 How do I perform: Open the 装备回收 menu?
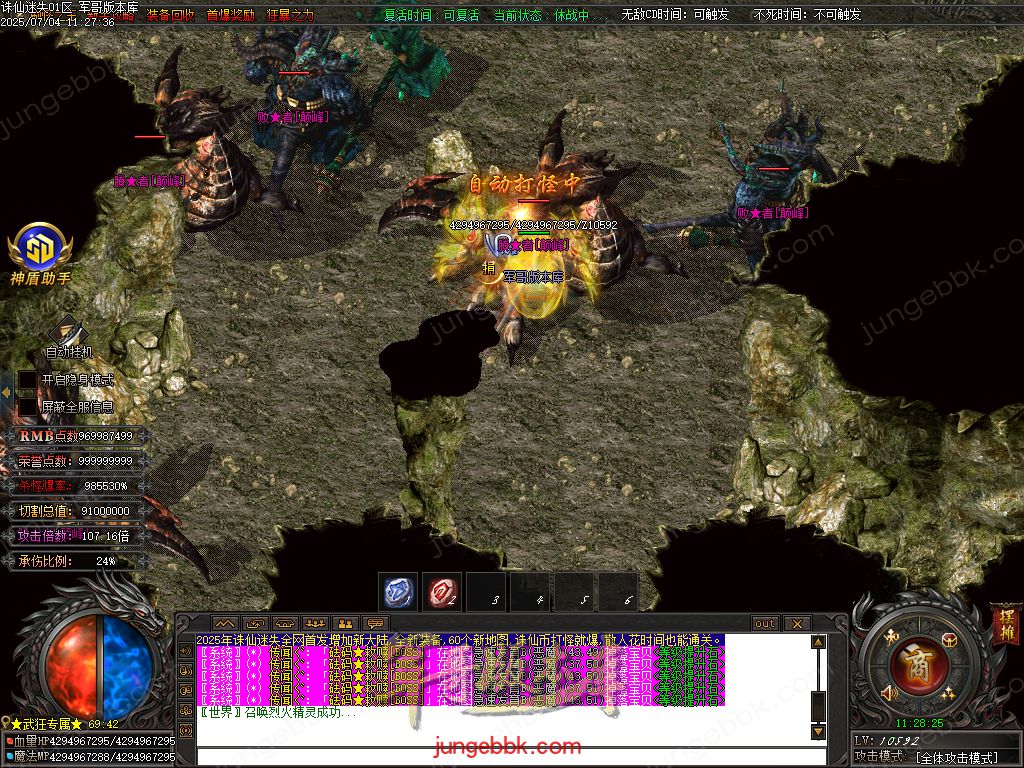[170, 15]
